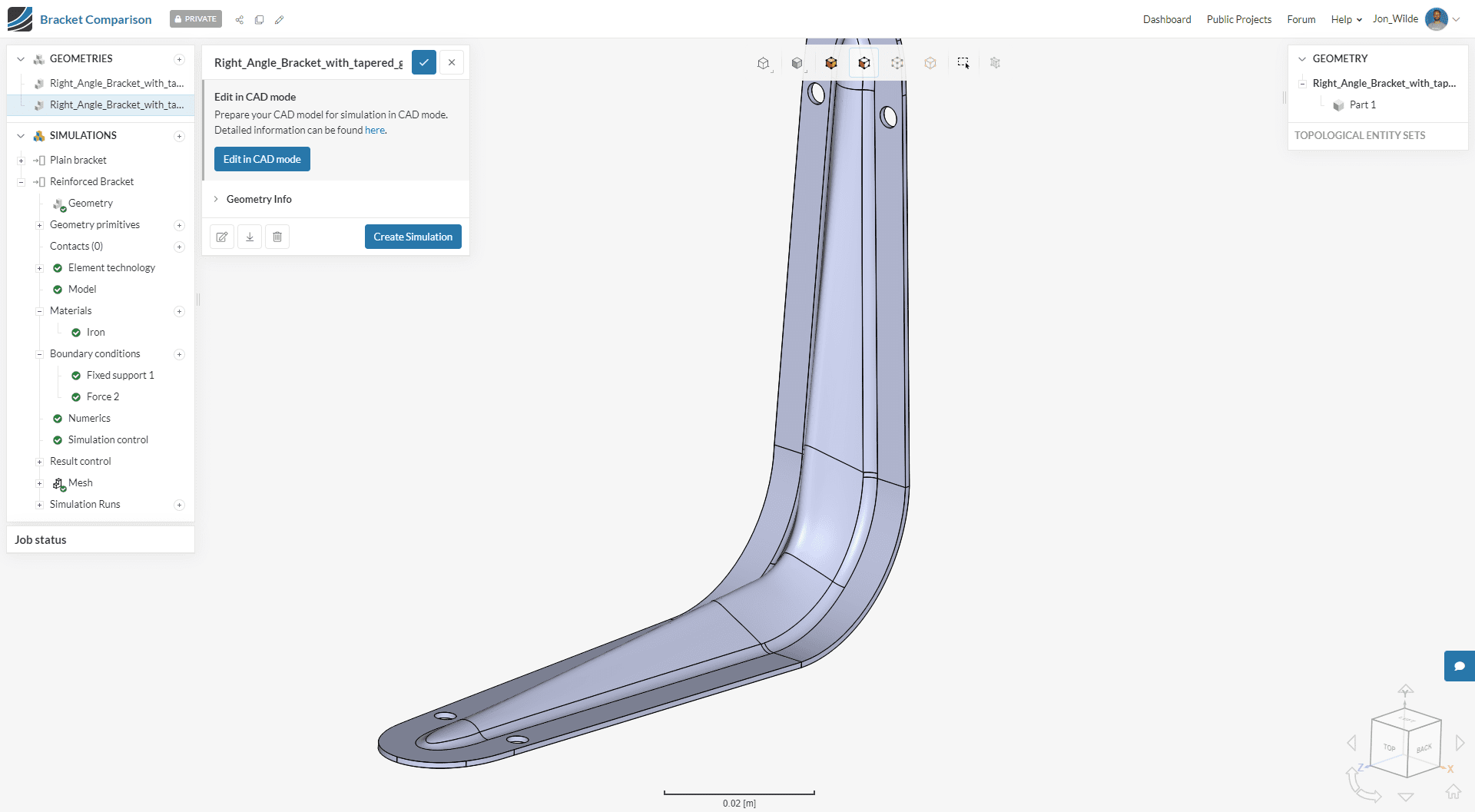Click the pencil edit project icon in header

pos(280,20)
